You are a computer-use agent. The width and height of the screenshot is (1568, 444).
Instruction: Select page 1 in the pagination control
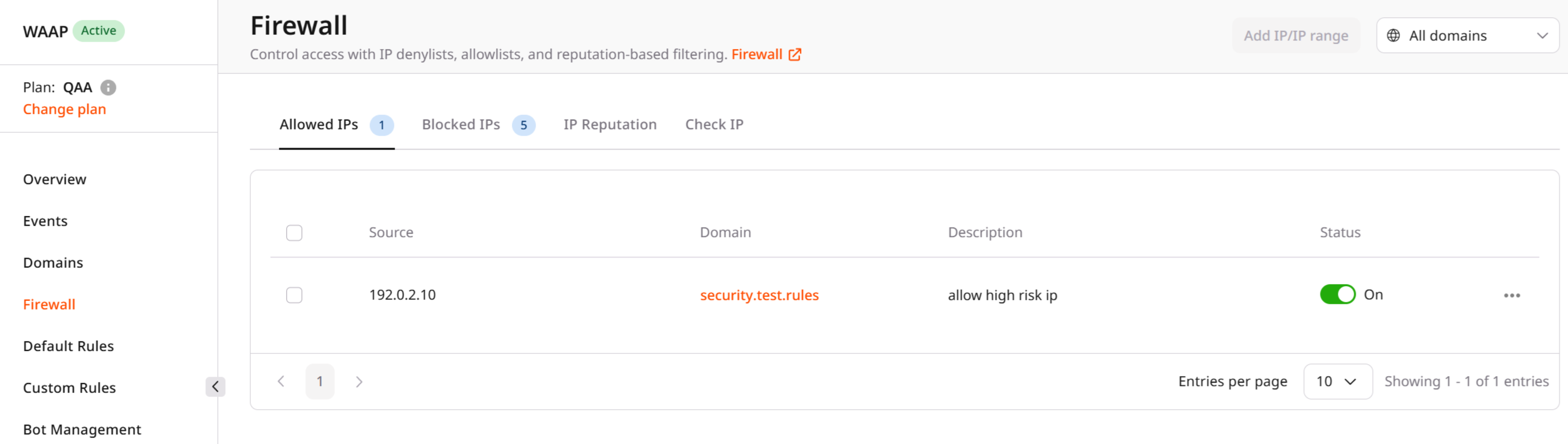319,381
